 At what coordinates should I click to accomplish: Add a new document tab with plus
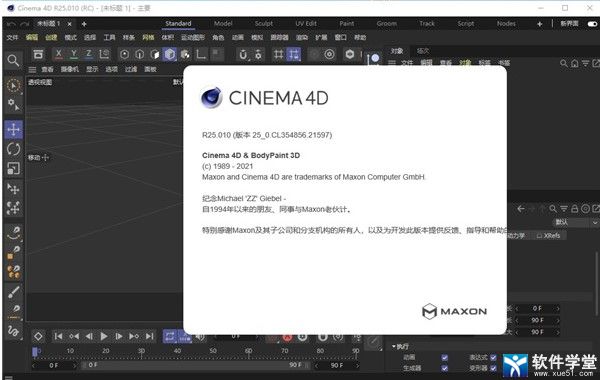coord(84,24)
